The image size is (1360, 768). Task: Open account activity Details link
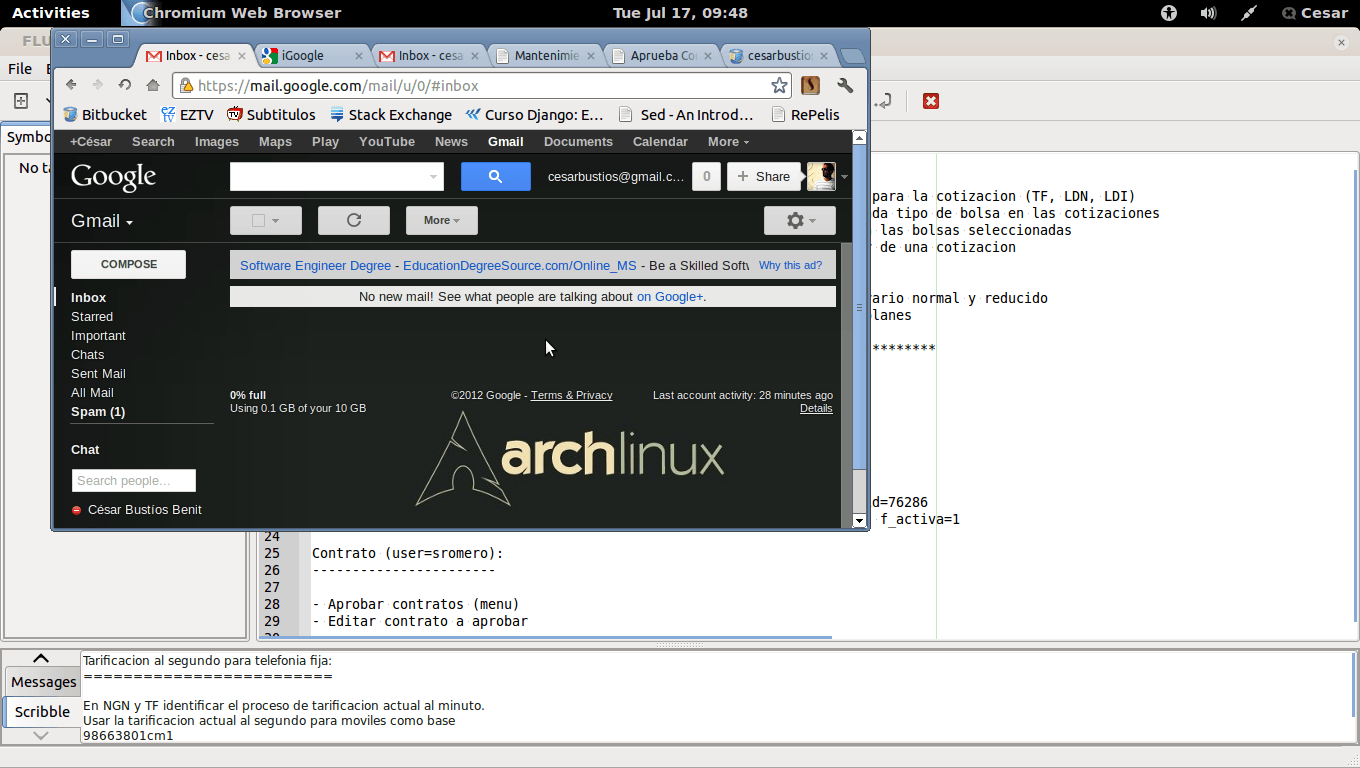(x=816, y=409)
